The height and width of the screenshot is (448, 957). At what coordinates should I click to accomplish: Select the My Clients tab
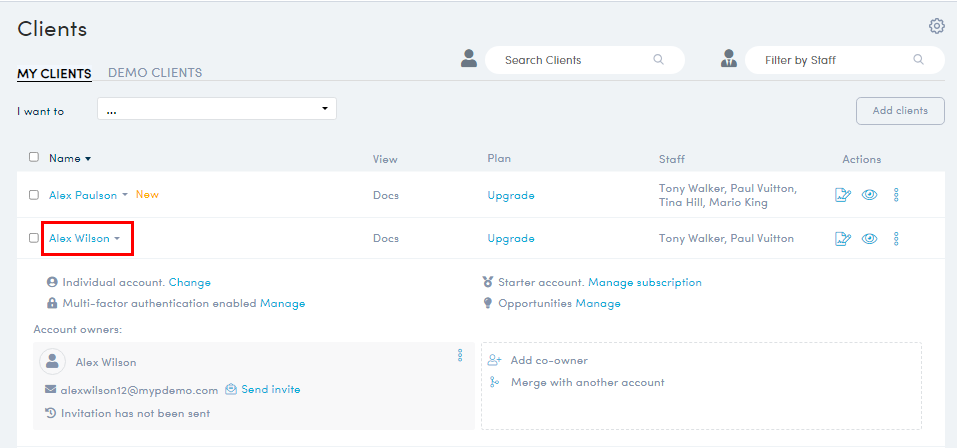[54, 73]
